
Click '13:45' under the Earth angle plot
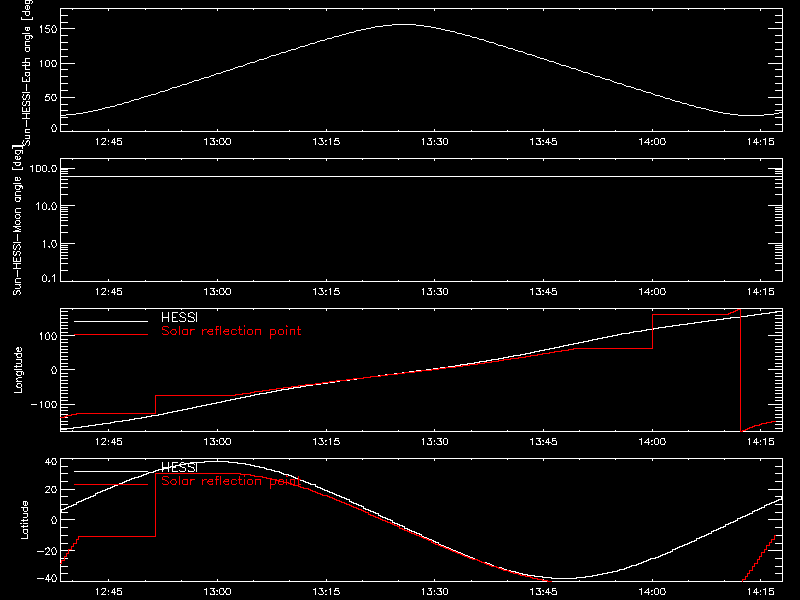pos(543,142)
